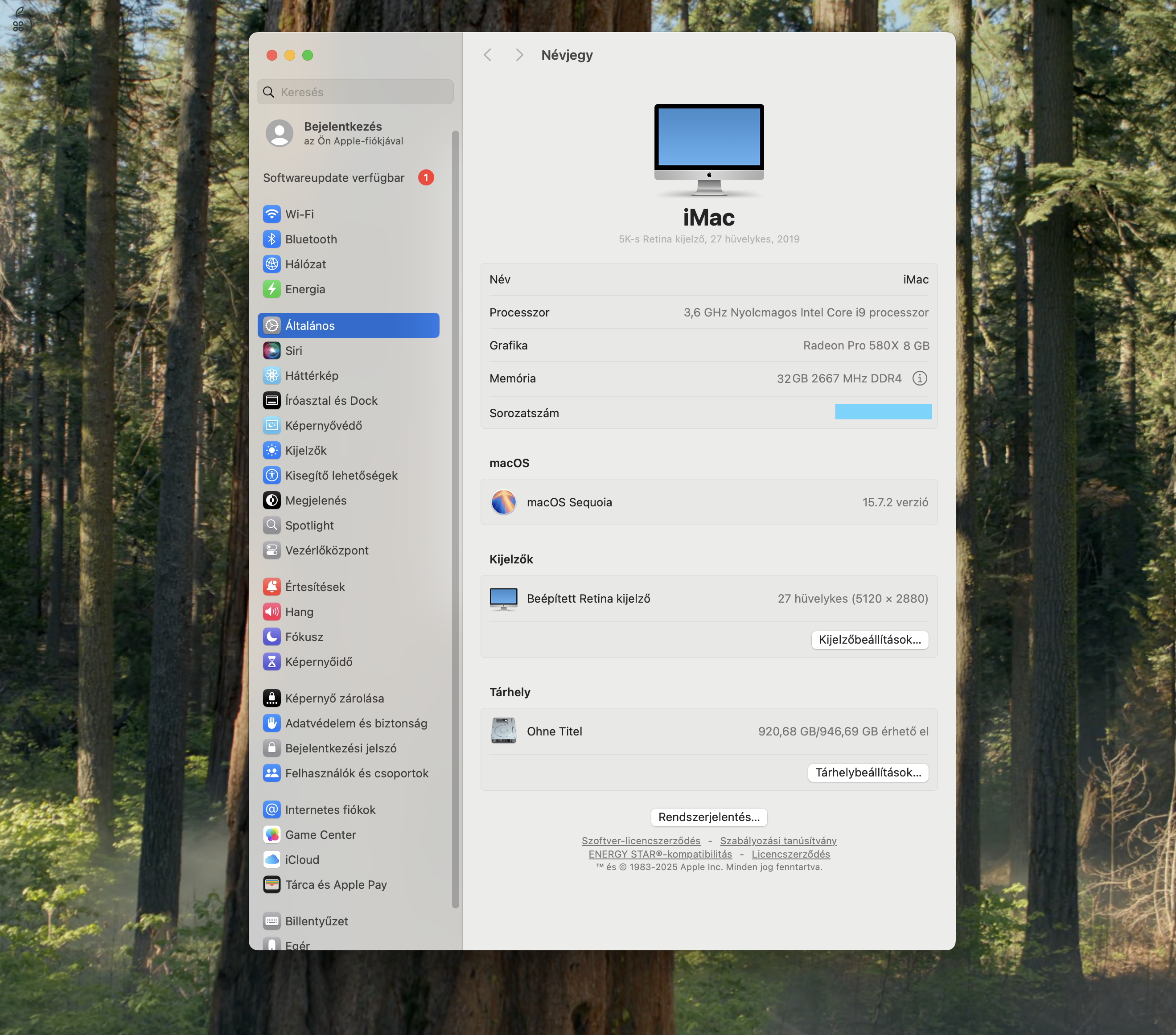Open Spotlight settings
This screenshot has height=1035, width=1176.
tap(309, 525)
